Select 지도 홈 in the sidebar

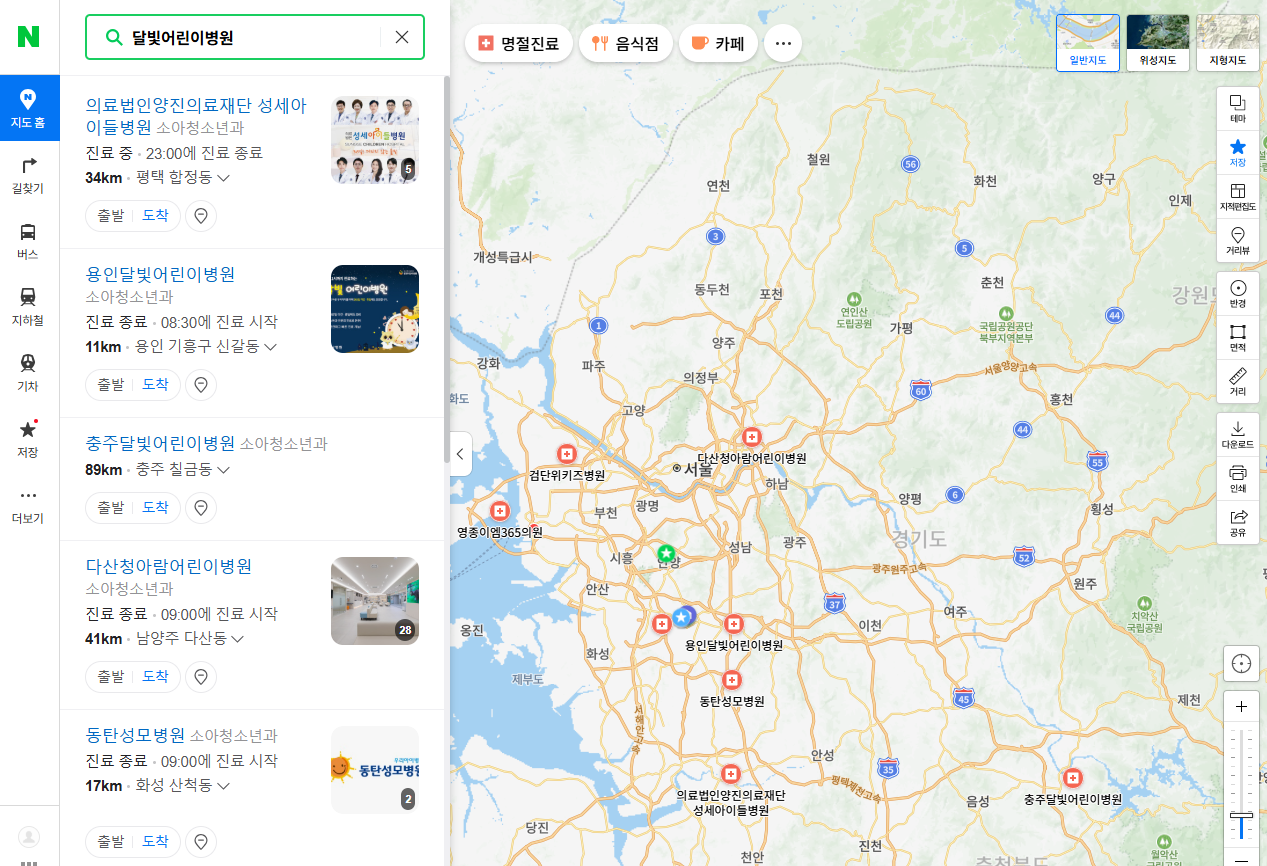tap(28, 107)
